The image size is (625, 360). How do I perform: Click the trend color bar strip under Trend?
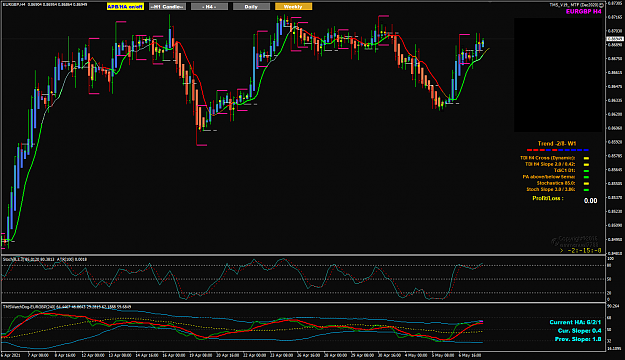pyautogui.click(x=558, y=150)
